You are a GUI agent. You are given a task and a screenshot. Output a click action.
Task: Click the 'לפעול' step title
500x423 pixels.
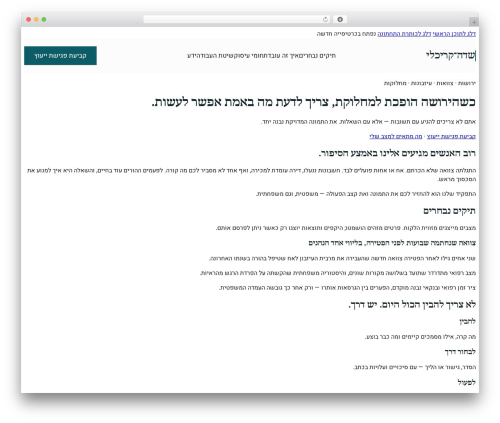[466, 382]
